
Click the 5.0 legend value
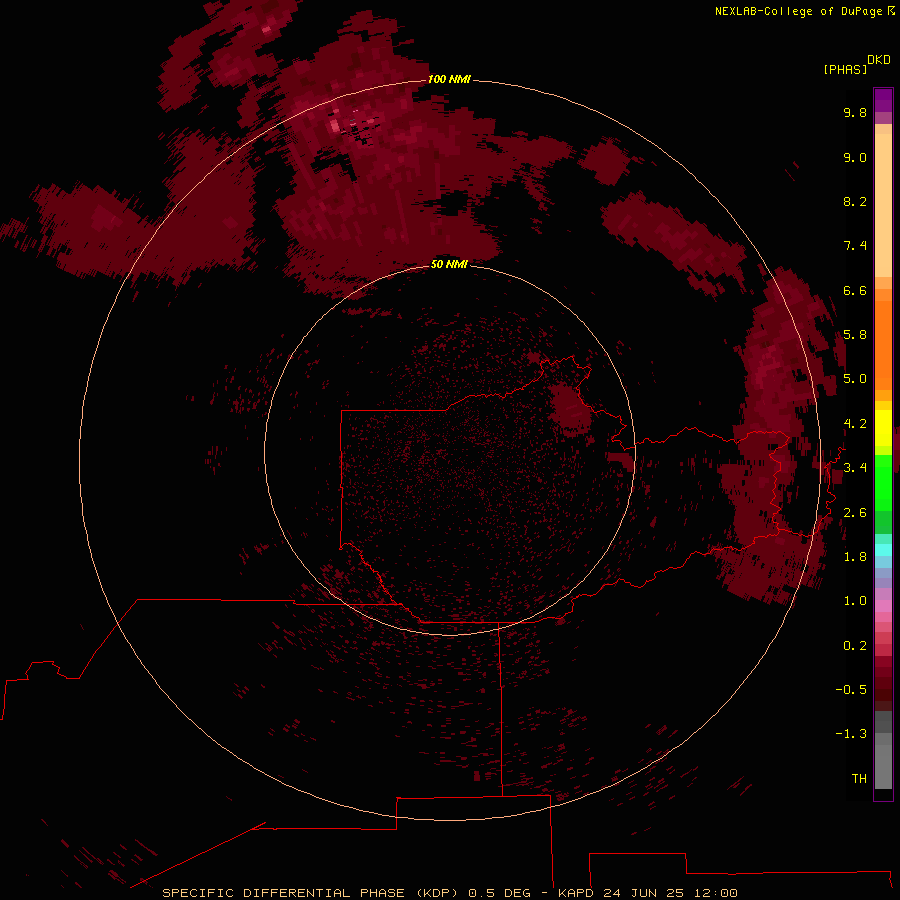coord(855,379)
